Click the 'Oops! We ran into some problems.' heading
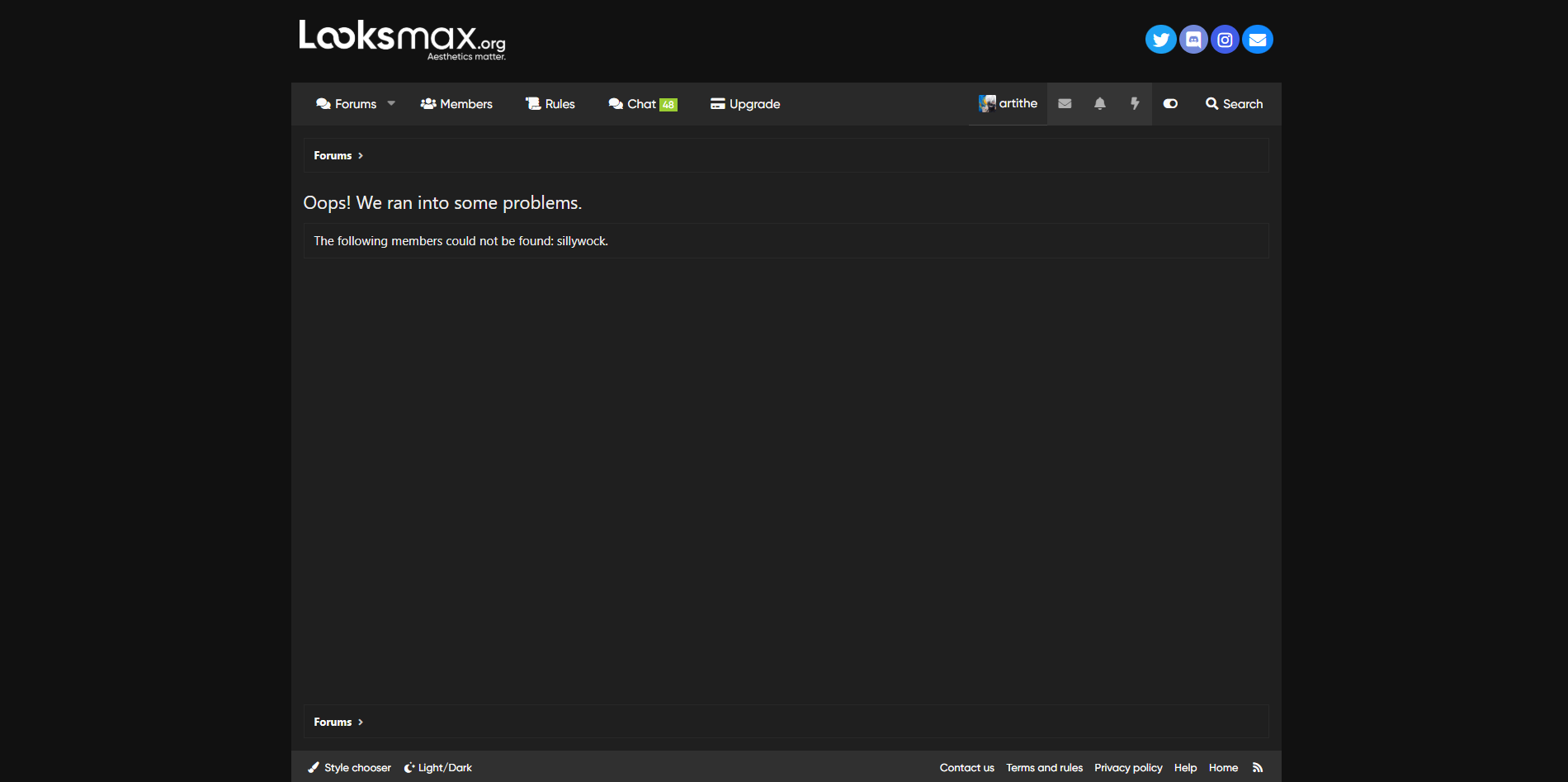 (x=442, y=203)
